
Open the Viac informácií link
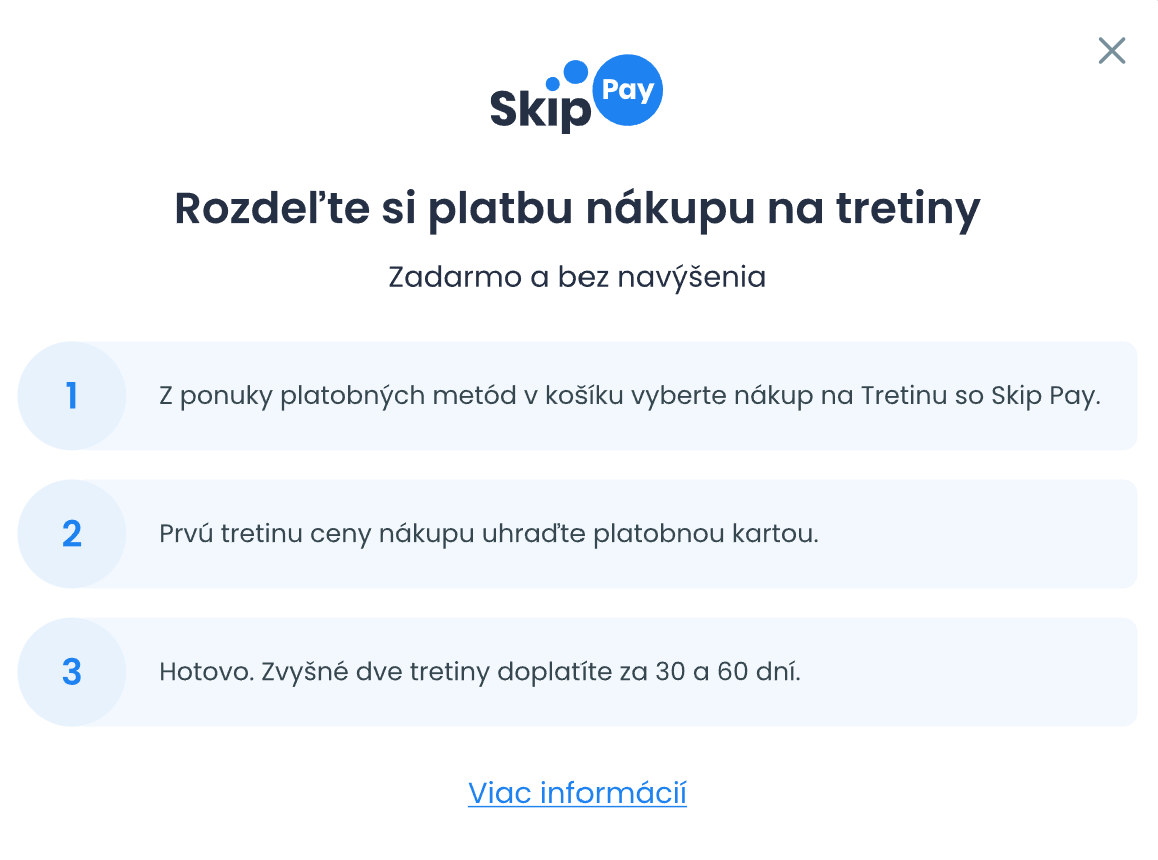coord(578,793)
